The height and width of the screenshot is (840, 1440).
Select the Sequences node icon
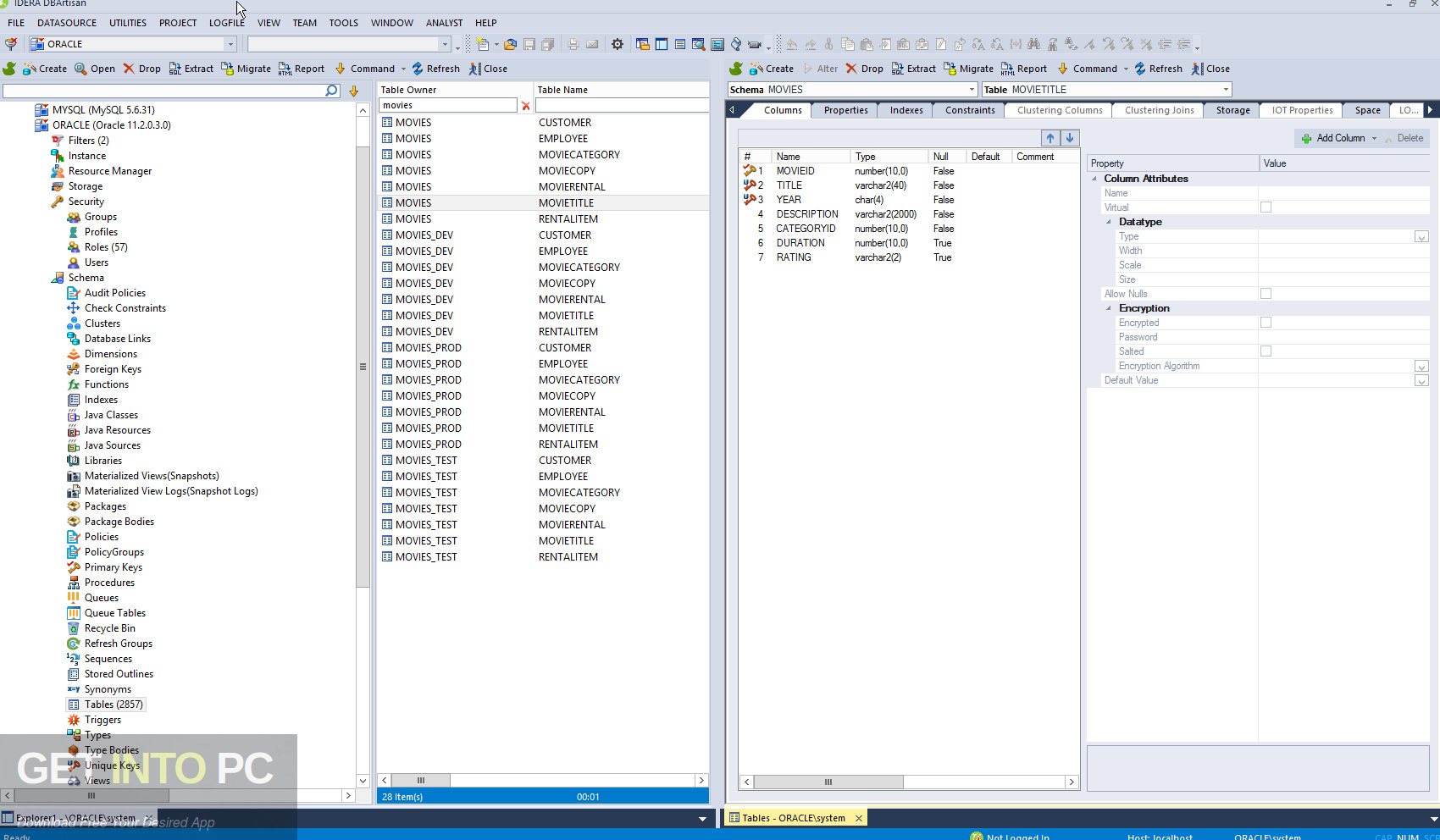[x=74, y=659]
